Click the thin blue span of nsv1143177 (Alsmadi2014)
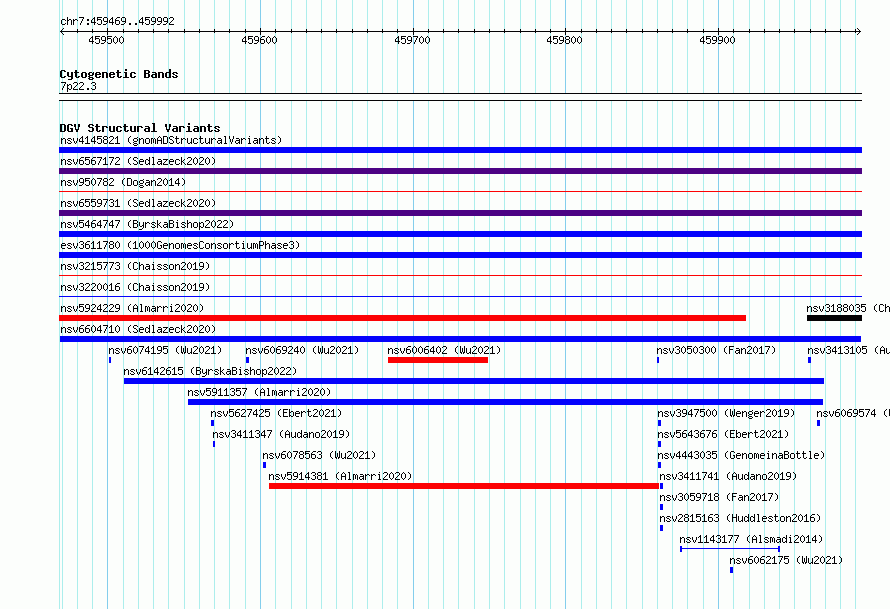890x609 pixels. (x=730, y=549)
